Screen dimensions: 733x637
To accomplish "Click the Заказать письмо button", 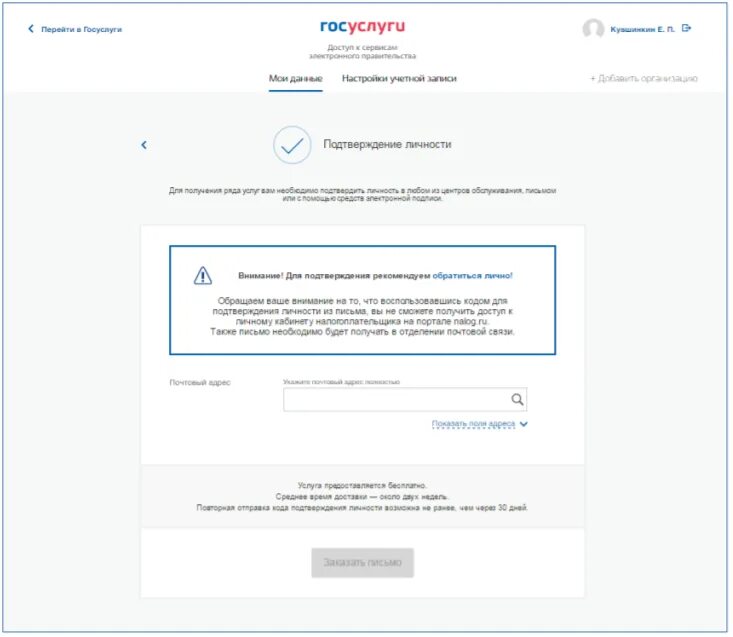I will click(x=362, y=563).
